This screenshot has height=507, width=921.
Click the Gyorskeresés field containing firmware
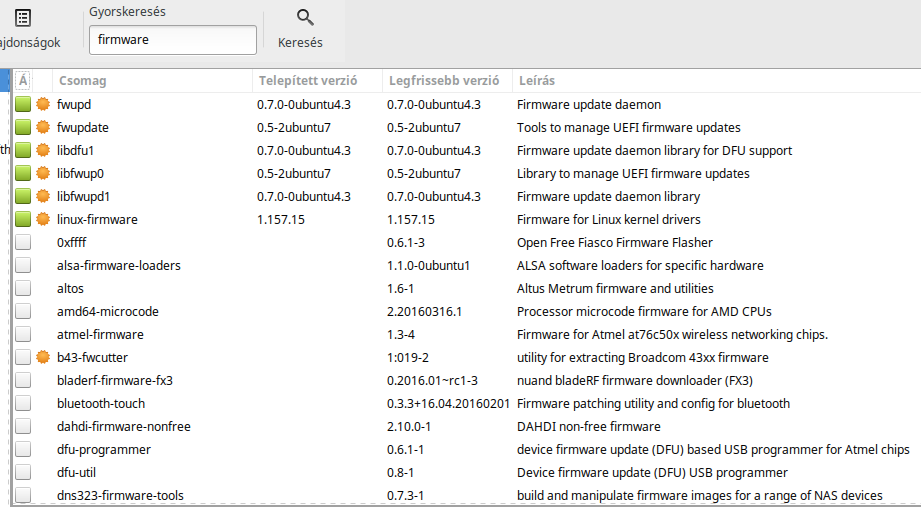173,40
